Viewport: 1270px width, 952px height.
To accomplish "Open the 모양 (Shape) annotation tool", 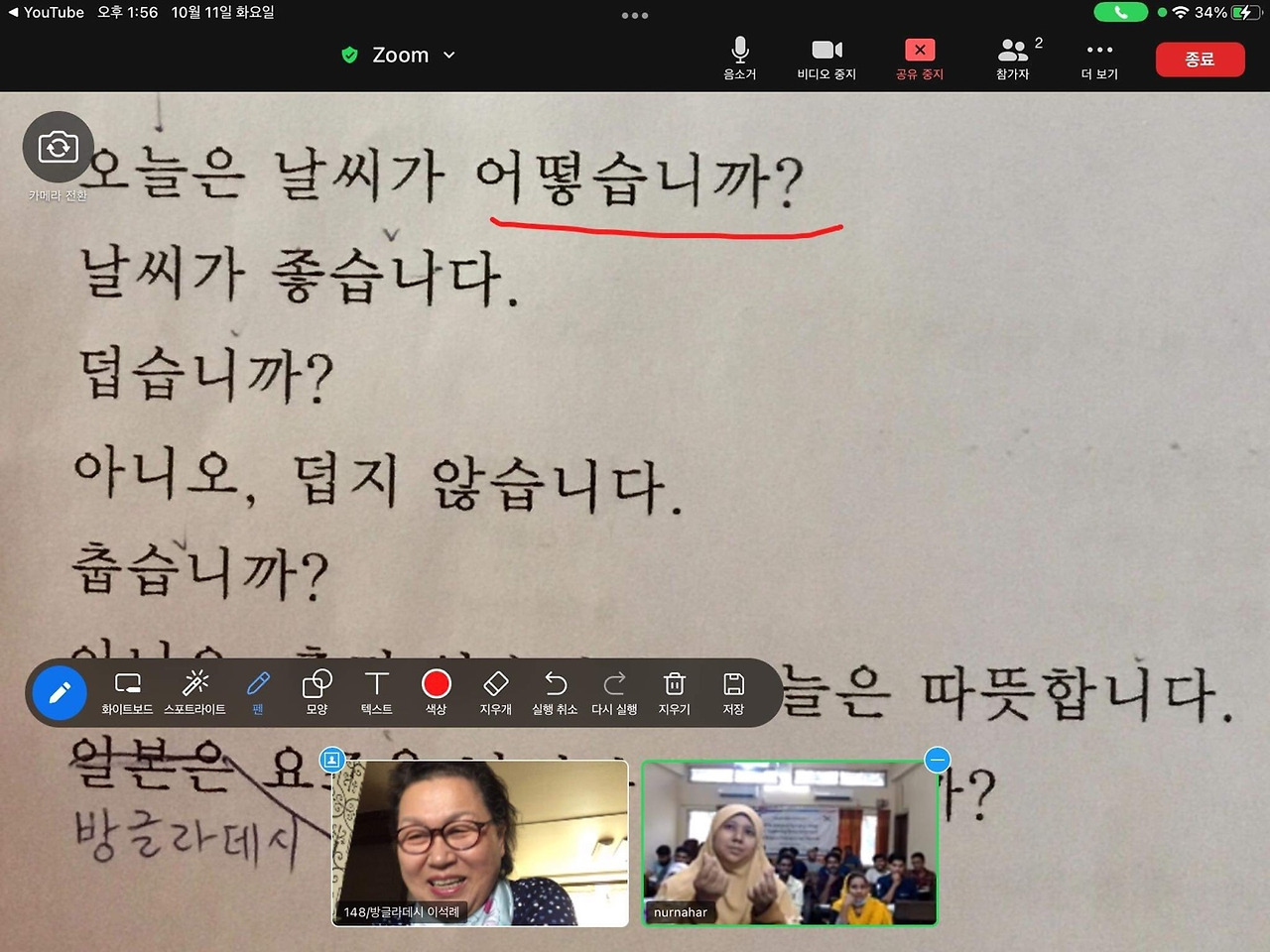I will [317, 691].
